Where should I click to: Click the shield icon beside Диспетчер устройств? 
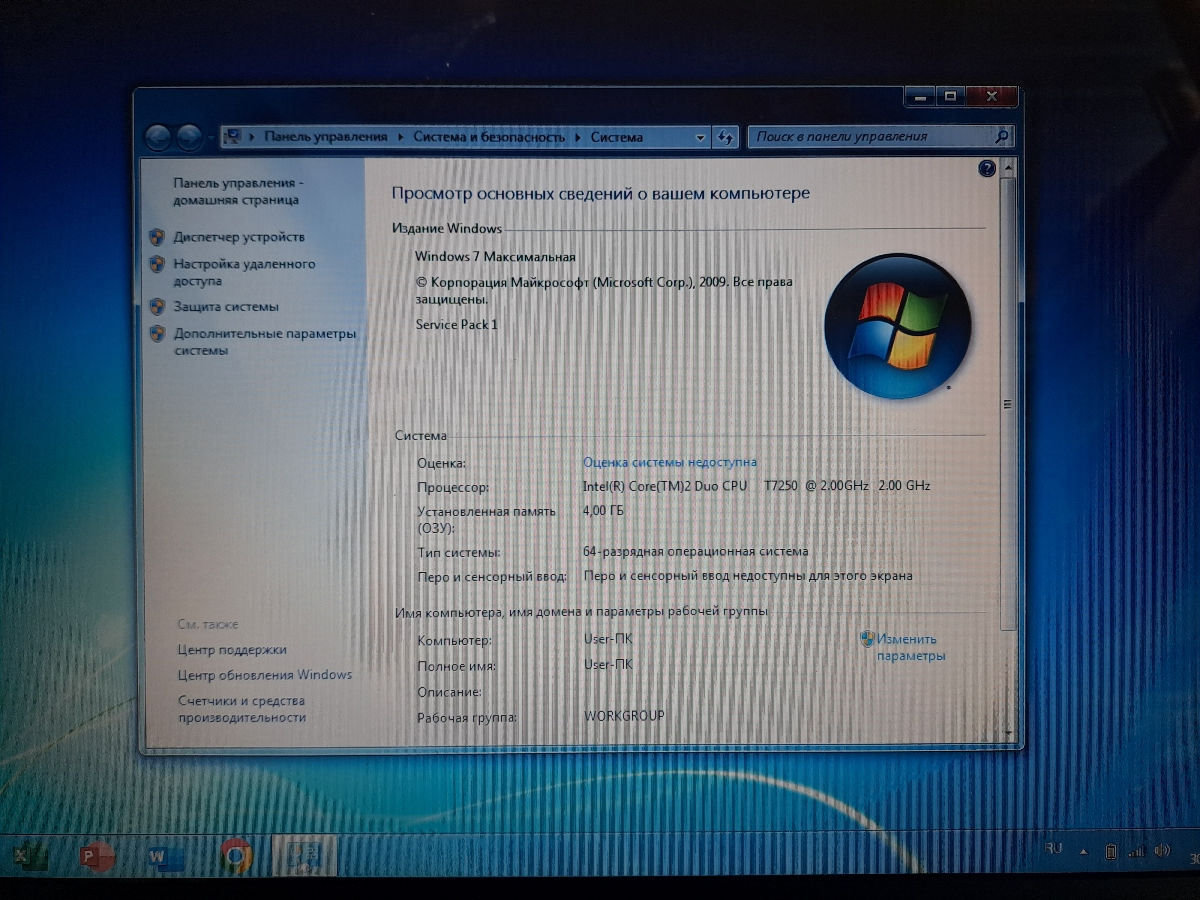pyautogui.click(x=157, y=237)
